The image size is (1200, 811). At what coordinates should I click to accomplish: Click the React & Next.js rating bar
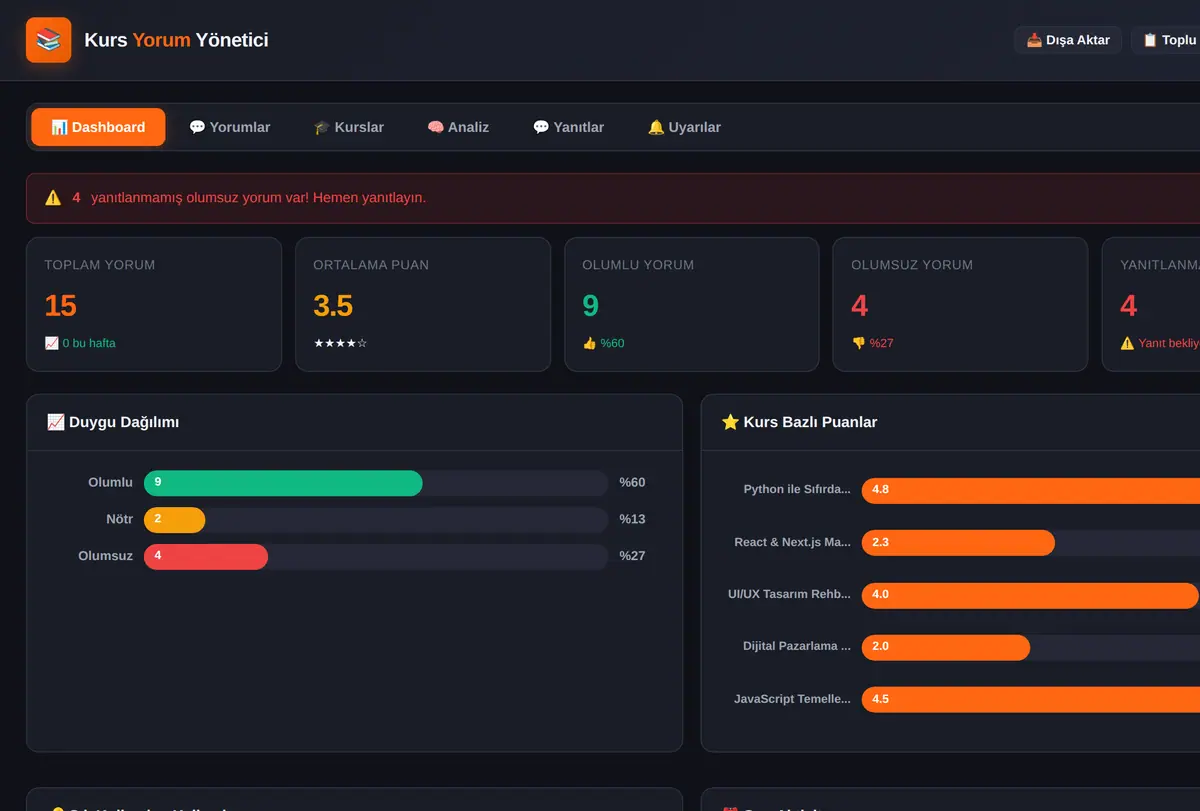click(958, 543)
